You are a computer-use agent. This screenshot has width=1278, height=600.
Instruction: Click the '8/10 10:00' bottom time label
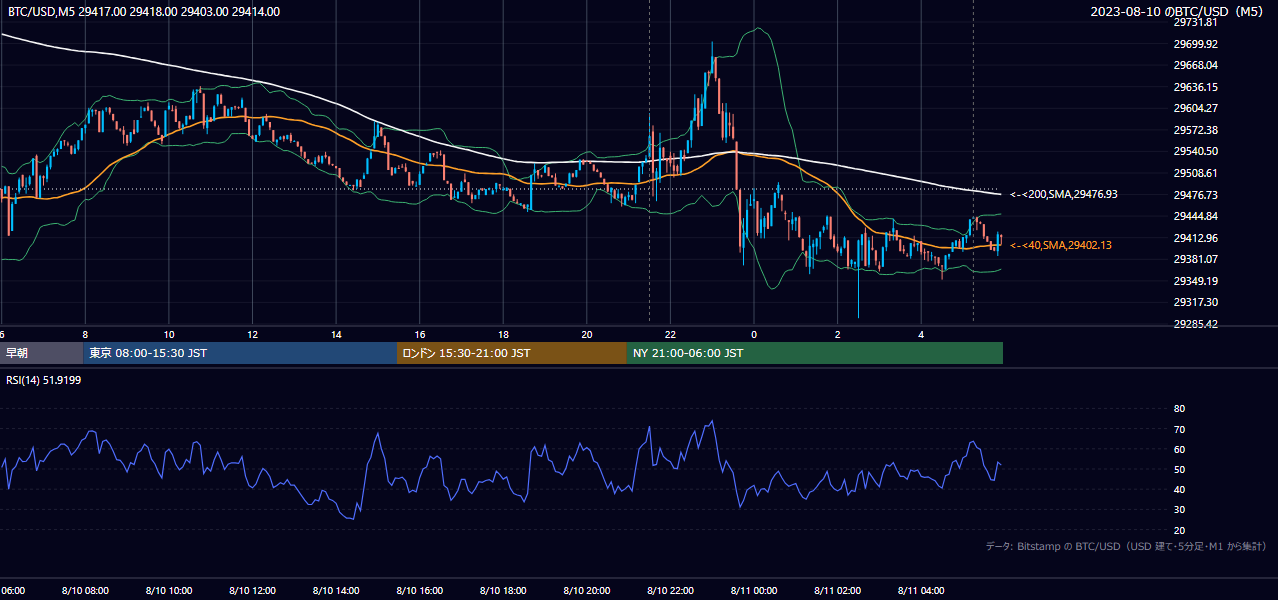point(169,591)
